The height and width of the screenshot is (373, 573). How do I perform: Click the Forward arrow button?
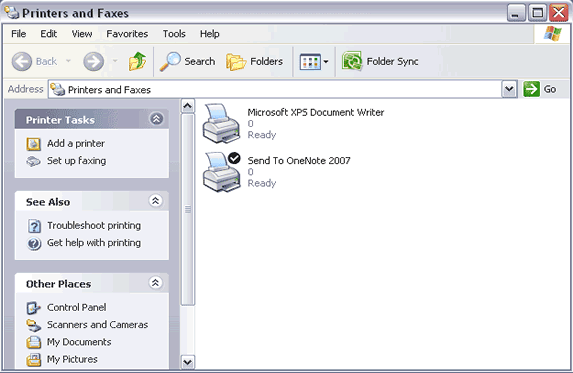[x=94, y=61]
